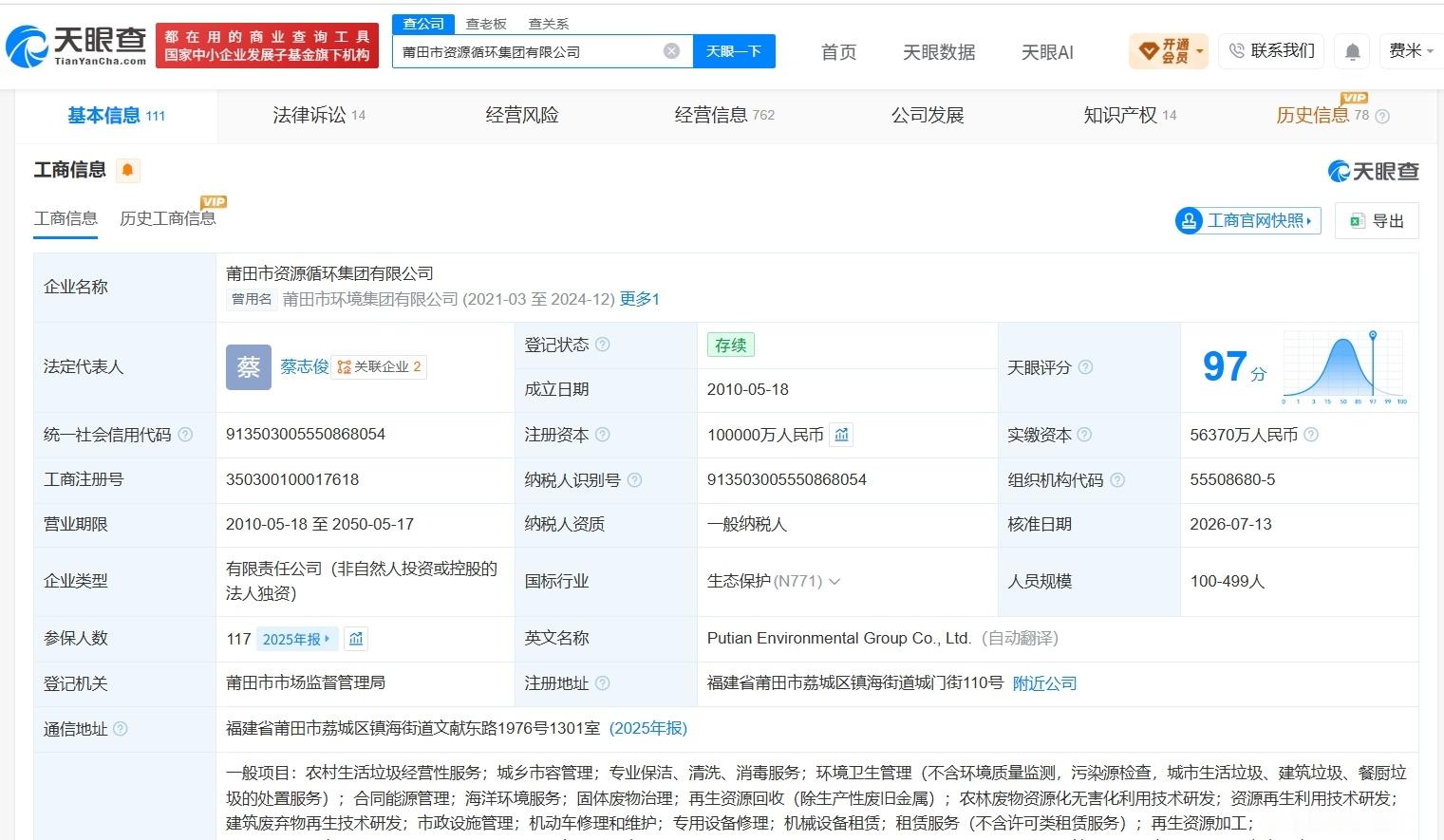Viewport: 1444px width, 840px height.
Task: Open 附近公司 link
Action: point(1044,683)
